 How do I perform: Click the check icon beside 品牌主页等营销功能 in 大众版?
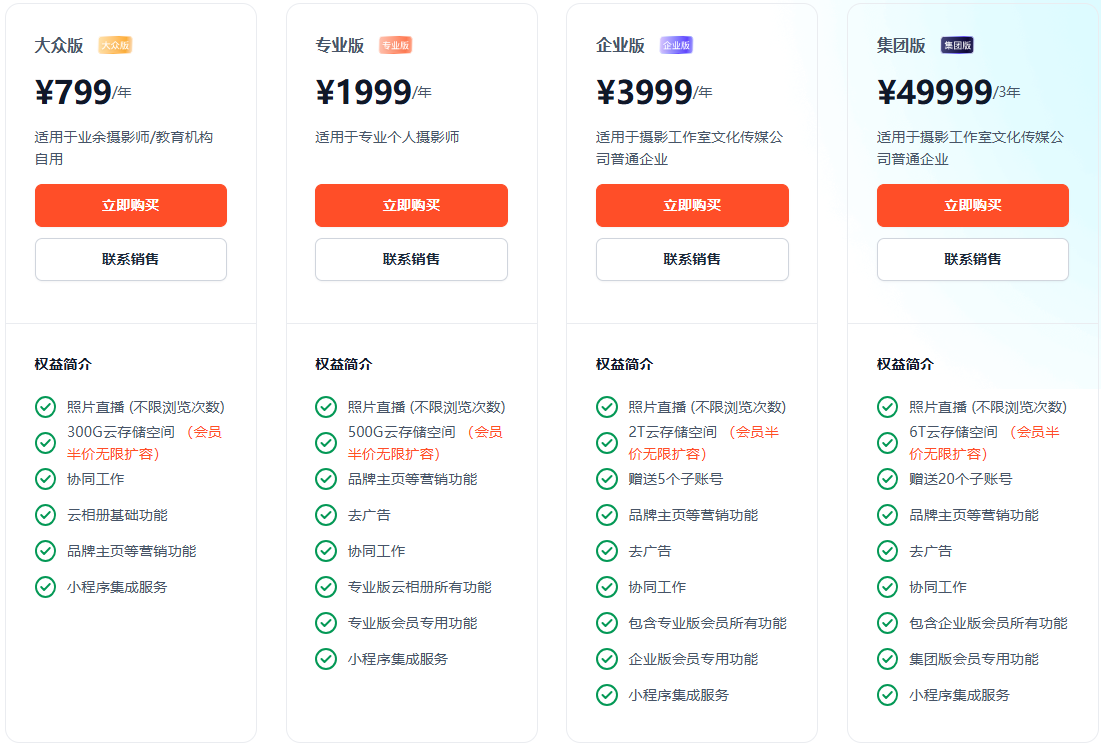[45, 551]
